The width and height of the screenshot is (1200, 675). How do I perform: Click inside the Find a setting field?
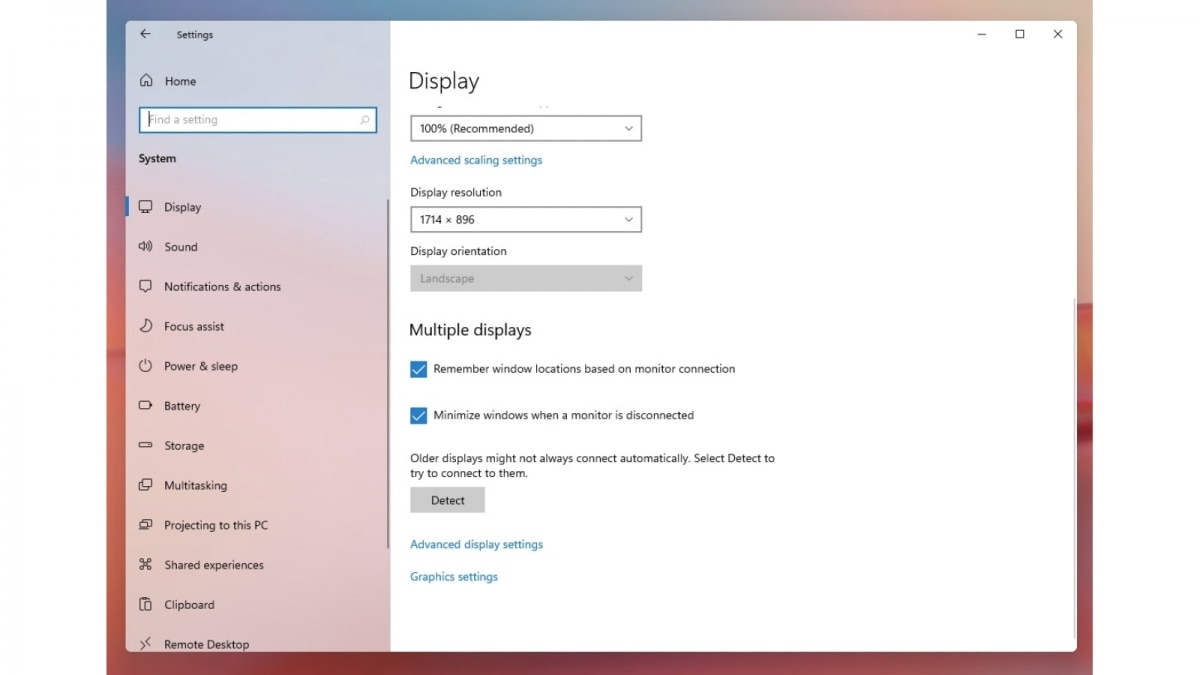click(x=250, y=120)
